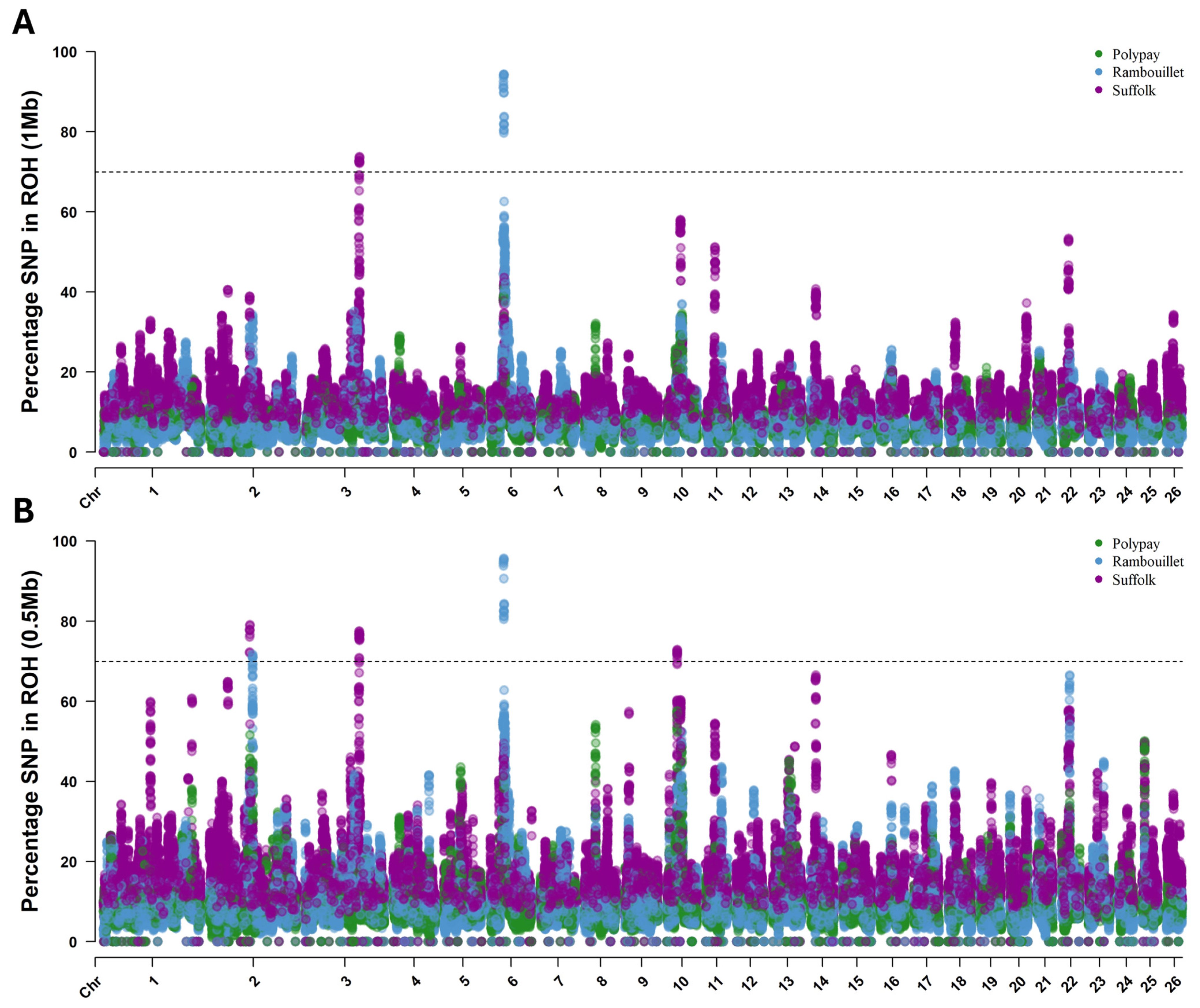The image size is (1200, 1008).
Task: Click the Rambouillet peak above 90 on chromosome 6, panel B
Action: coord(503,562)
